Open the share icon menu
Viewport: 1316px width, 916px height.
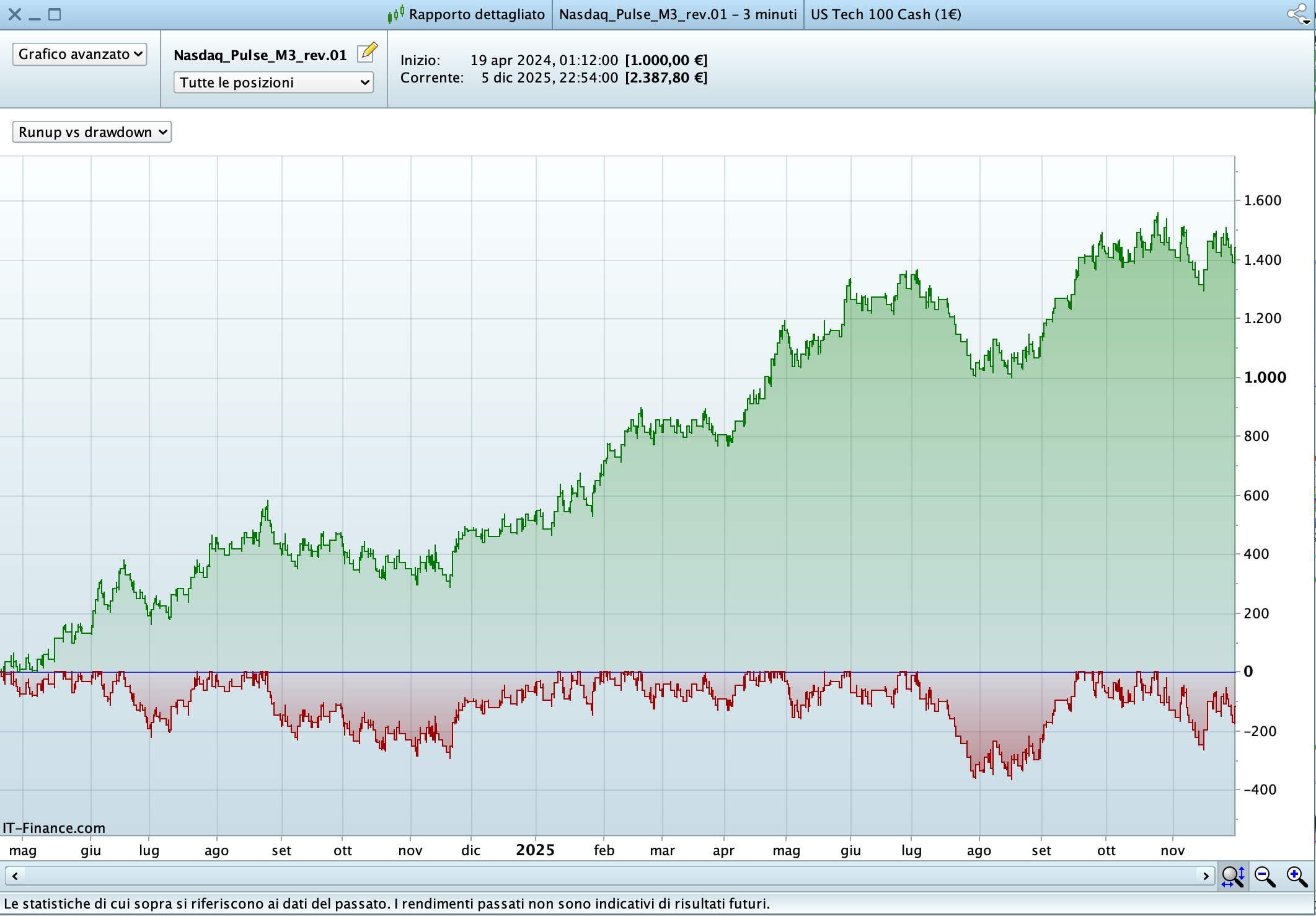(x=1297, y=14)
